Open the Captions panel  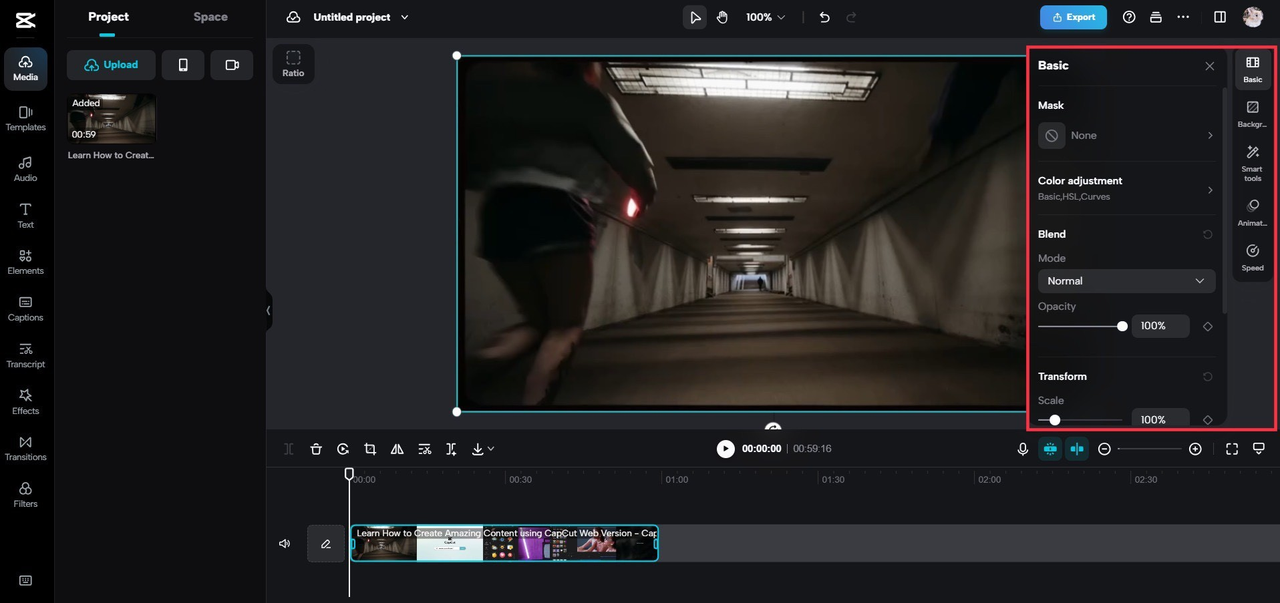[x=25, y=309]
